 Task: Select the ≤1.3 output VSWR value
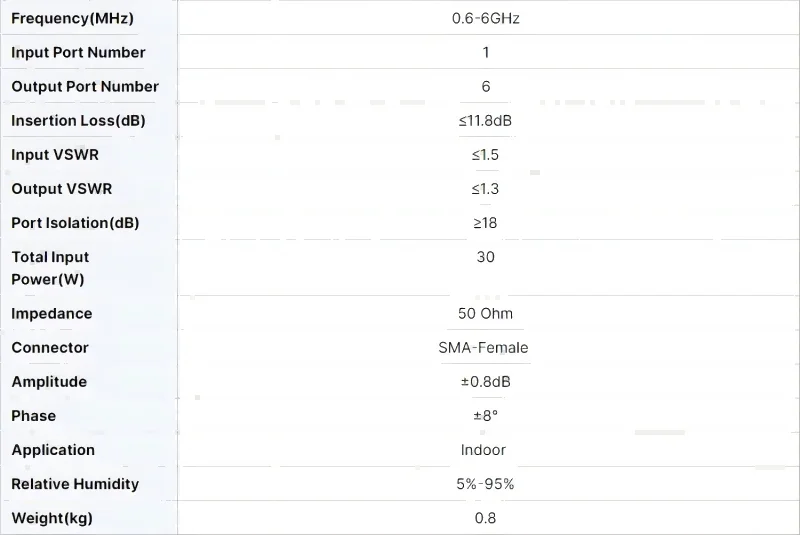(x=486, y=188)
